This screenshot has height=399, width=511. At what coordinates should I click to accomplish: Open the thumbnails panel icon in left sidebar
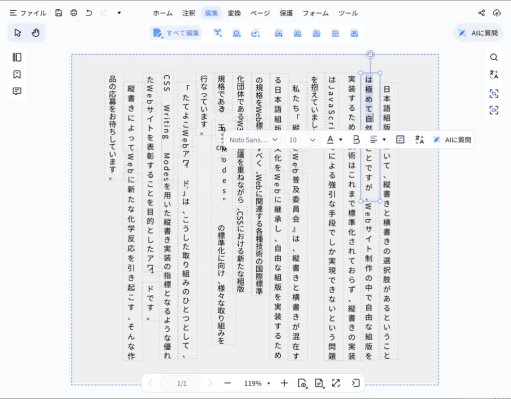[17, 57]
